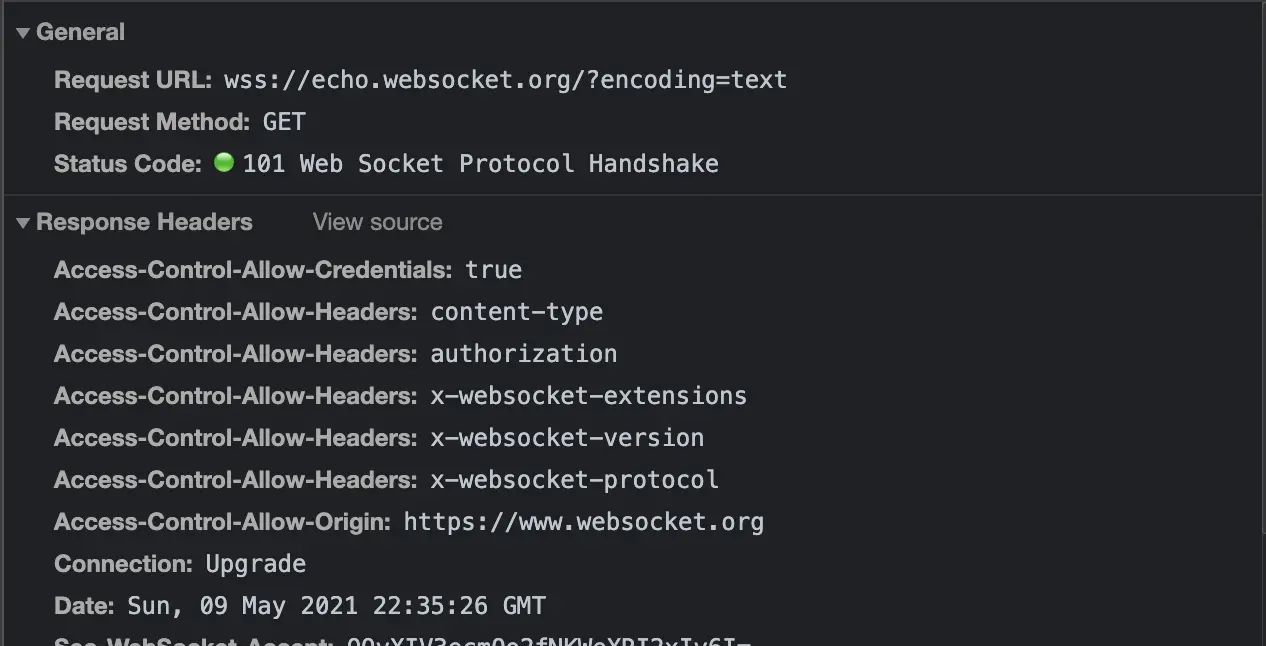Click the authorization header value

[x=523, y=353]
